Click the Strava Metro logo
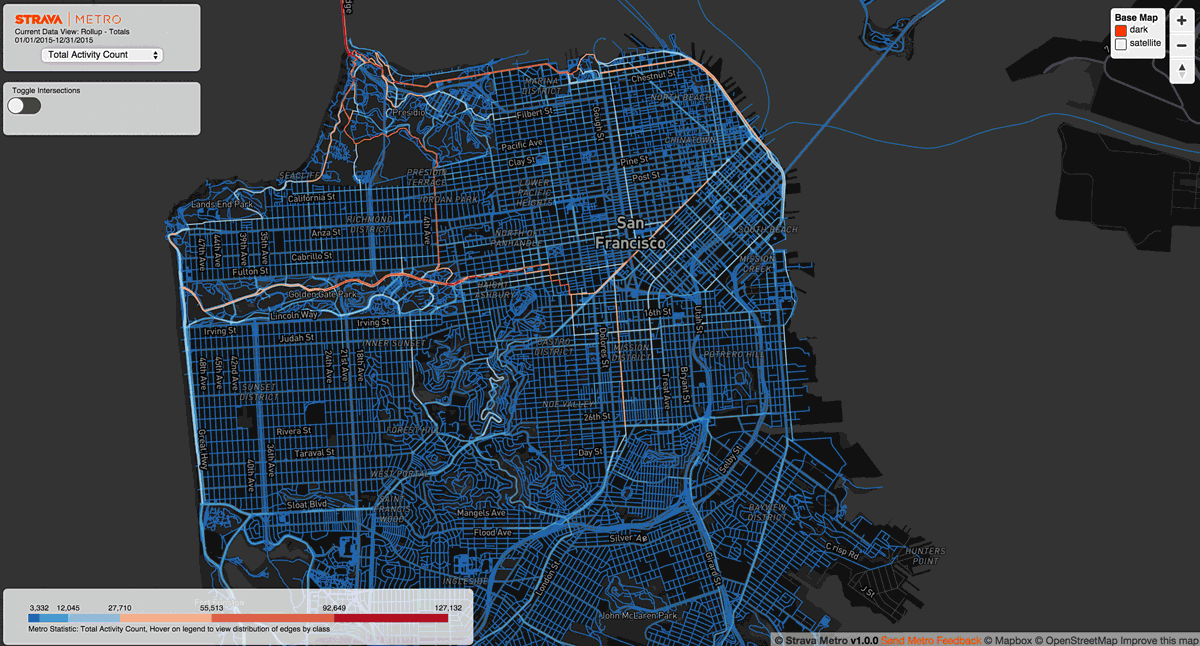The image size is (1200, 646). point(70,19)
